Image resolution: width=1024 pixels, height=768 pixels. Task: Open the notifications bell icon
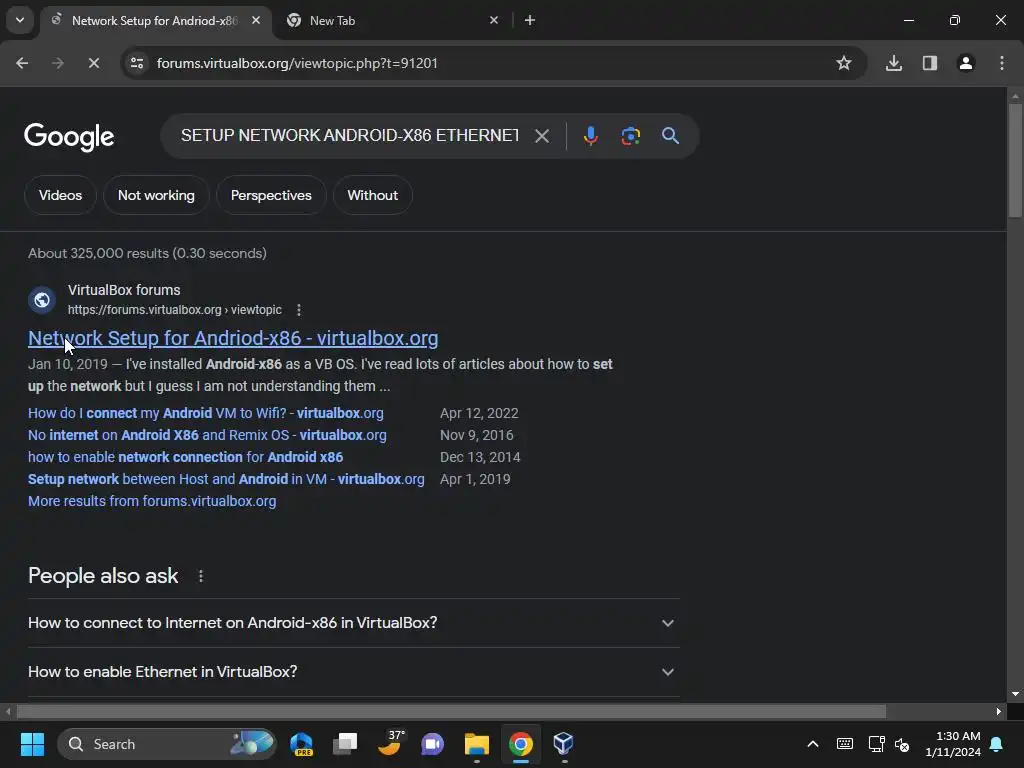pos(997,744)
